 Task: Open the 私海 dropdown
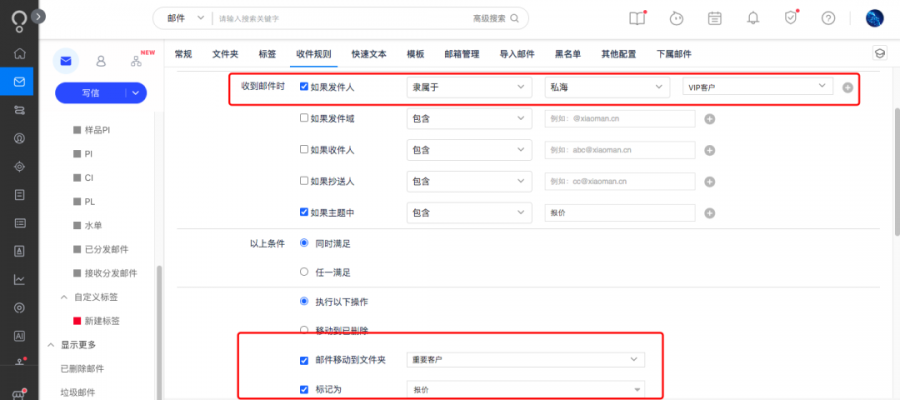point(604,88)
